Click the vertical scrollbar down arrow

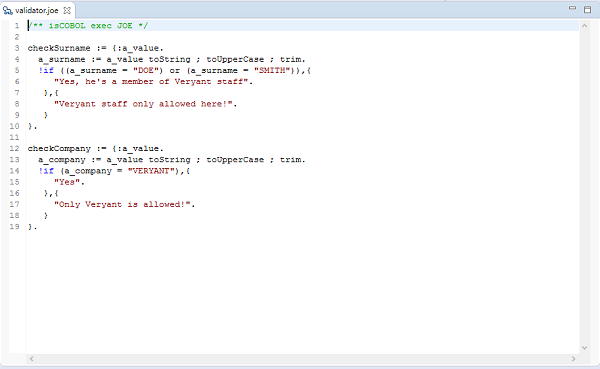584,348
